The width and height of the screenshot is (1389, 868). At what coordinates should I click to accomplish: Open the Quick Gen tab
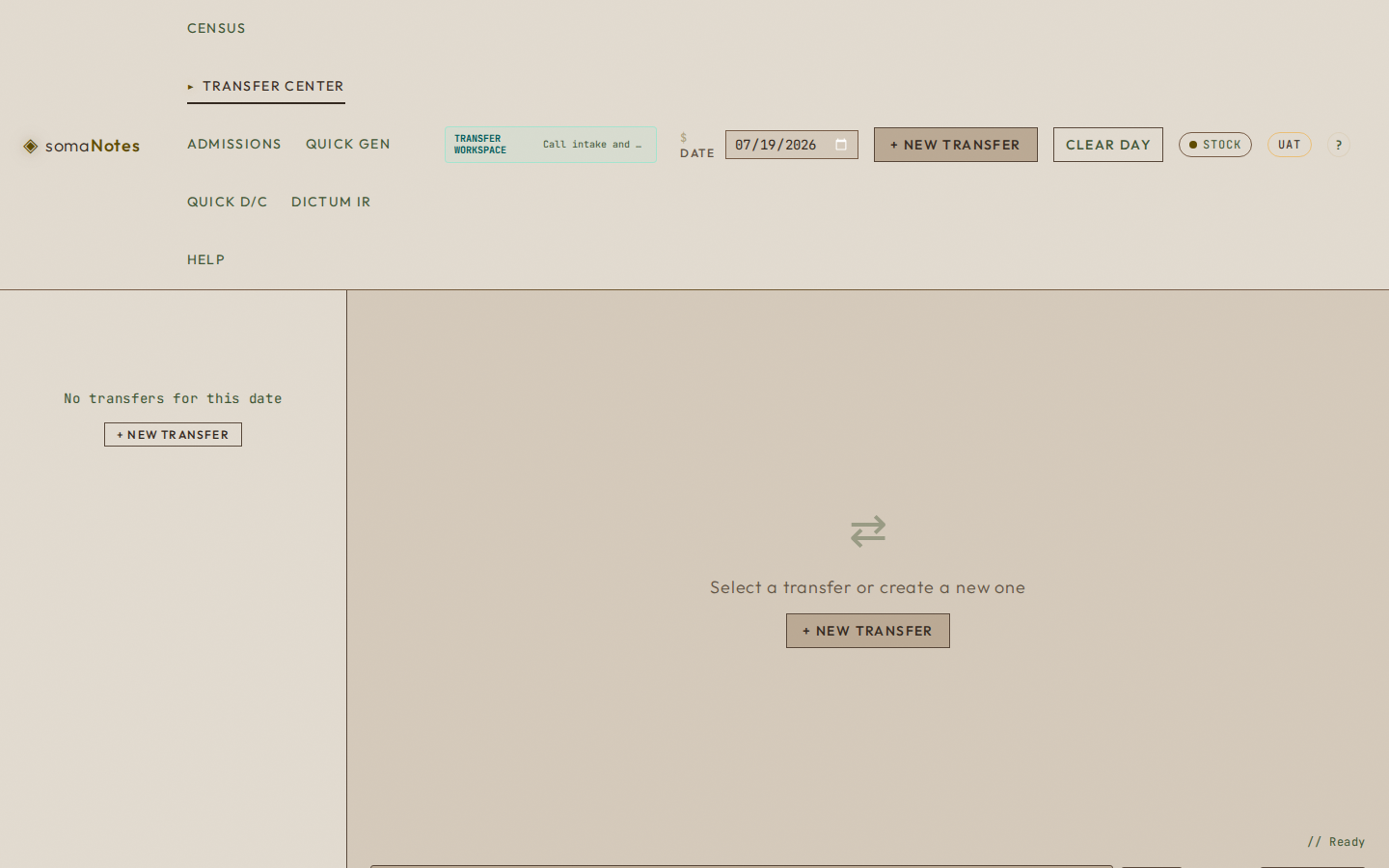point(348,145)
